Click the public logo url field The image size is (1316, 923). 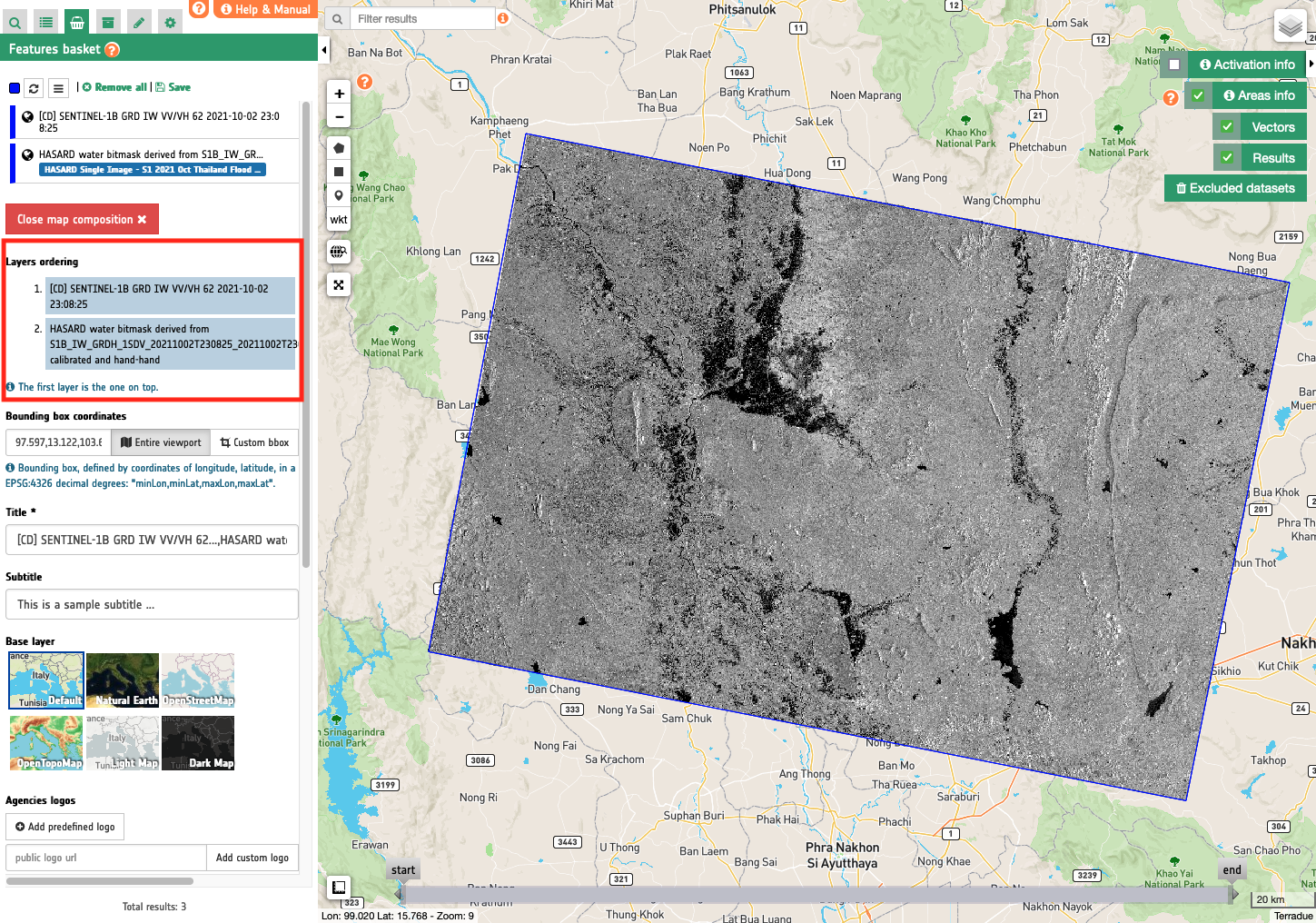point(106,858)
